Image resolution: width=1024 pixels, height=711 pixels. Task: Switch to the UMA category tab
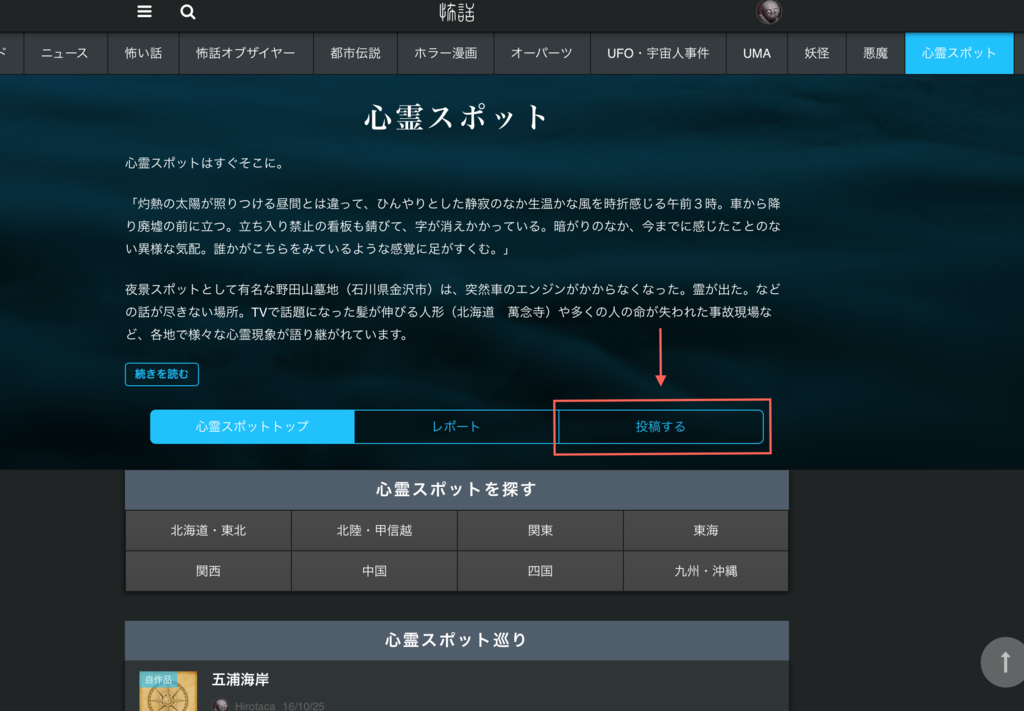(756, 53)
